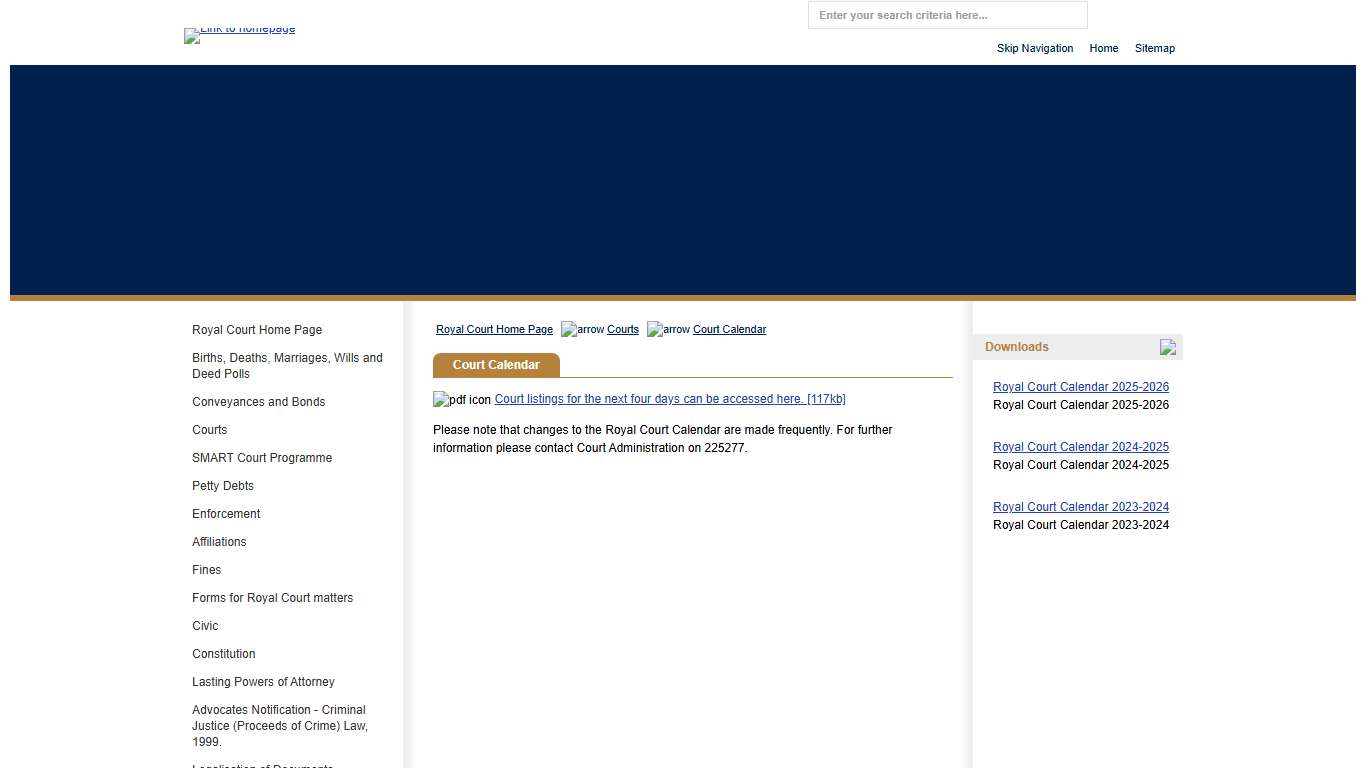Select Petty Debts sidebar entry
Viewport: 1366px width, 768px height.
pyautogui.click(x=223, y=486)
